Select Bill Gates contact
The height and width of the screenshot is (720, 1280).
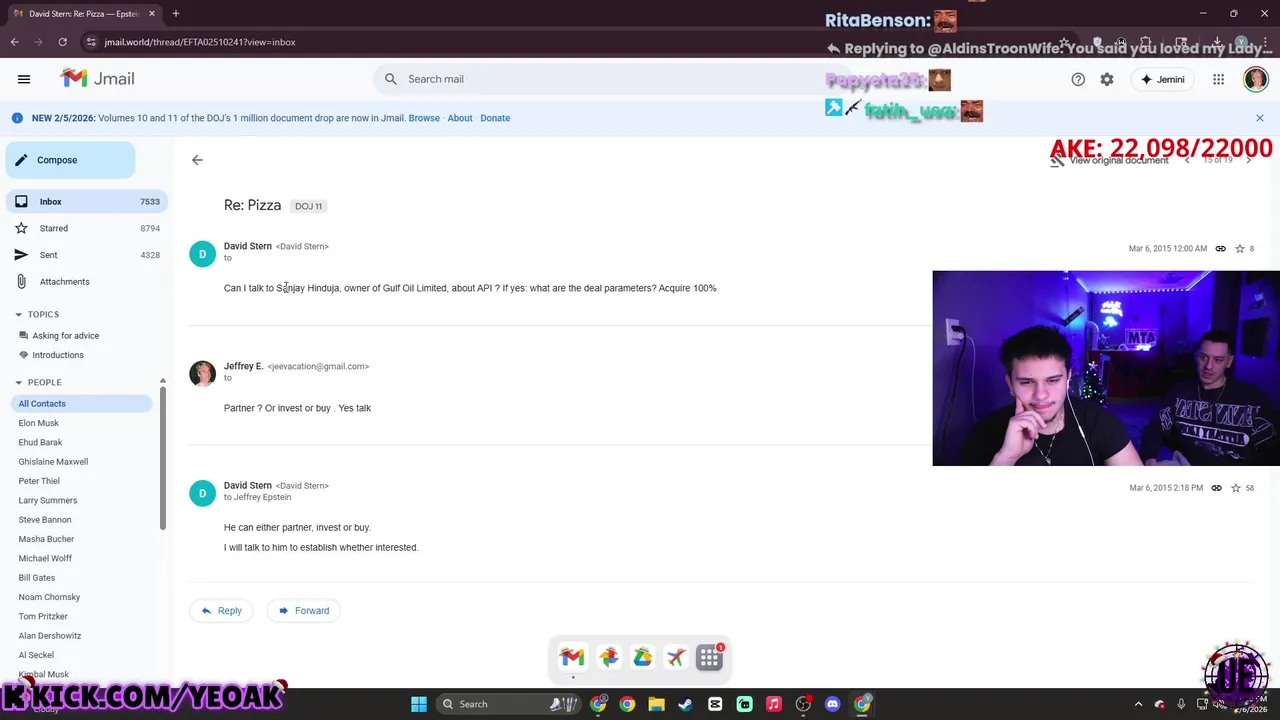[36, 578]
